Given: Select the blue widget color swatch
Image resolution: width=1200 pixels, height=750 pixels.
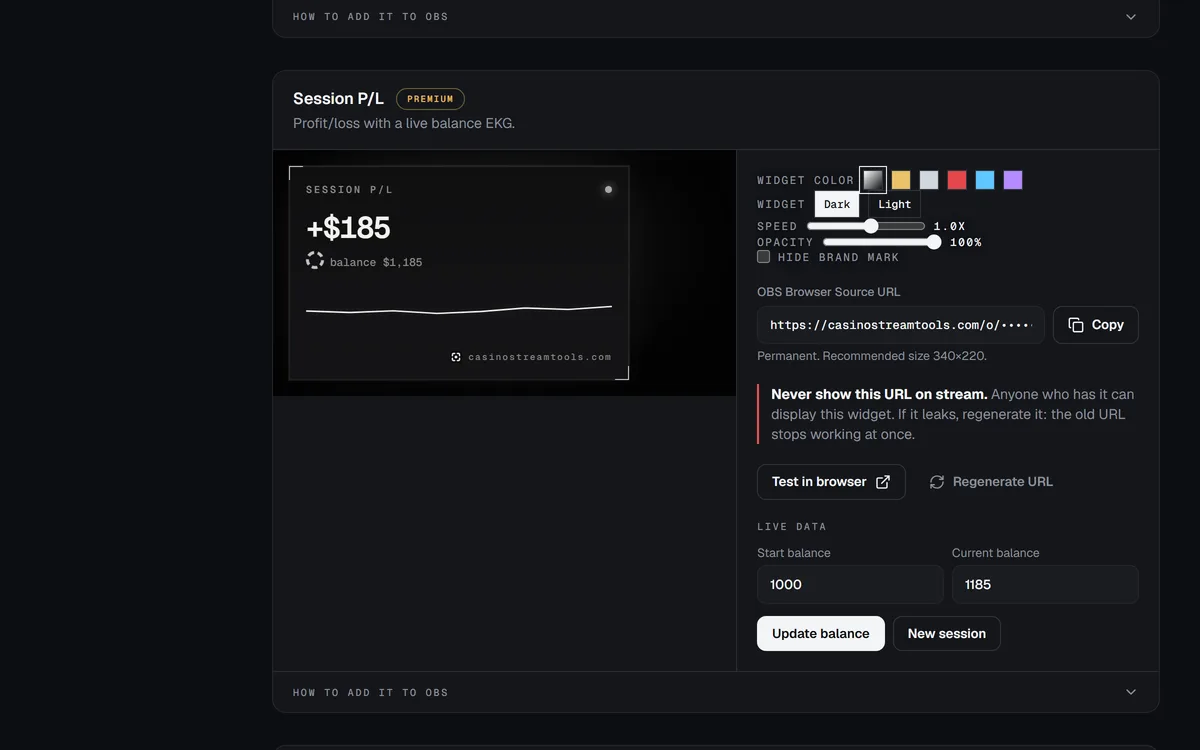Looking at the screenshot, I should click(x=985, y=180).
